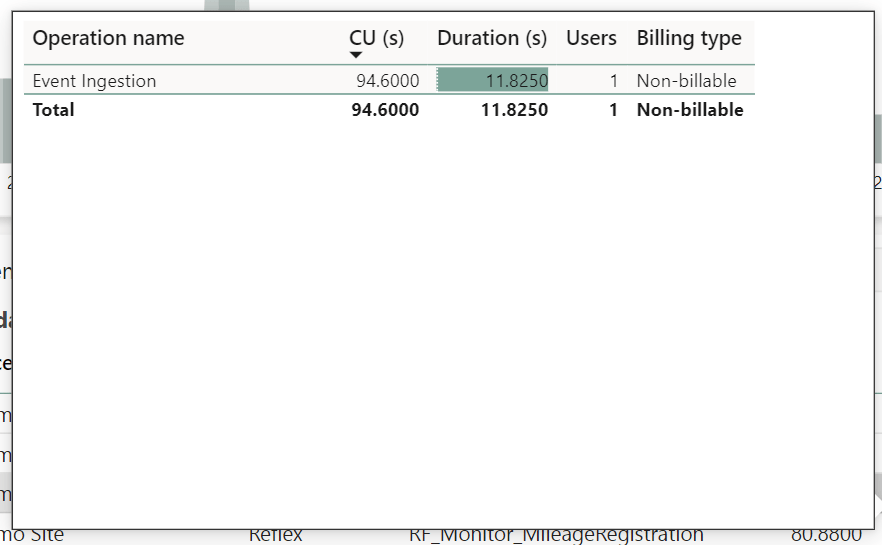Image resolution: width=882 pixels, height=545 pixels.
Task: Click the bold Non-billable in Total row
Action: [690, 110]
